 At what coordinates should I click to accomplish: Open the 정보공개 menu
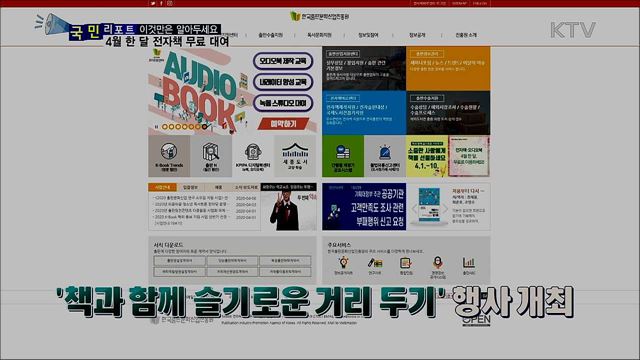[417, 35]
